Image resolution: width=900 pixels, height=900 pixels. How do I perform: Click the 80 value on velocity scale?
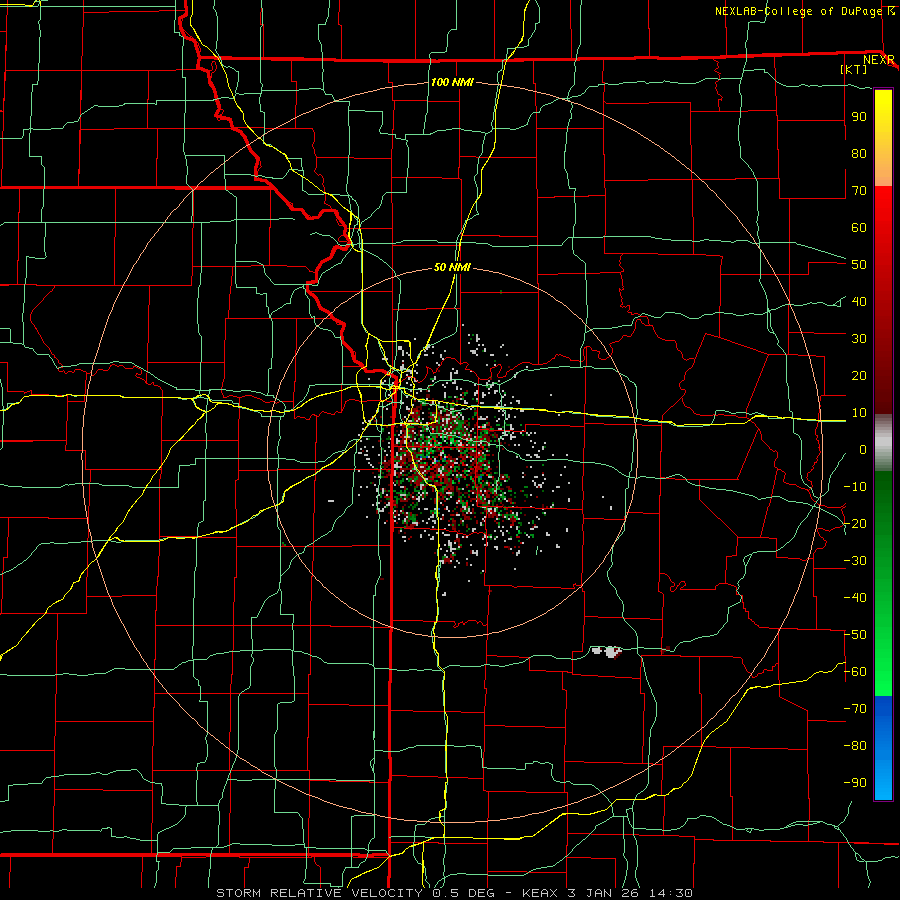point(859,153)
